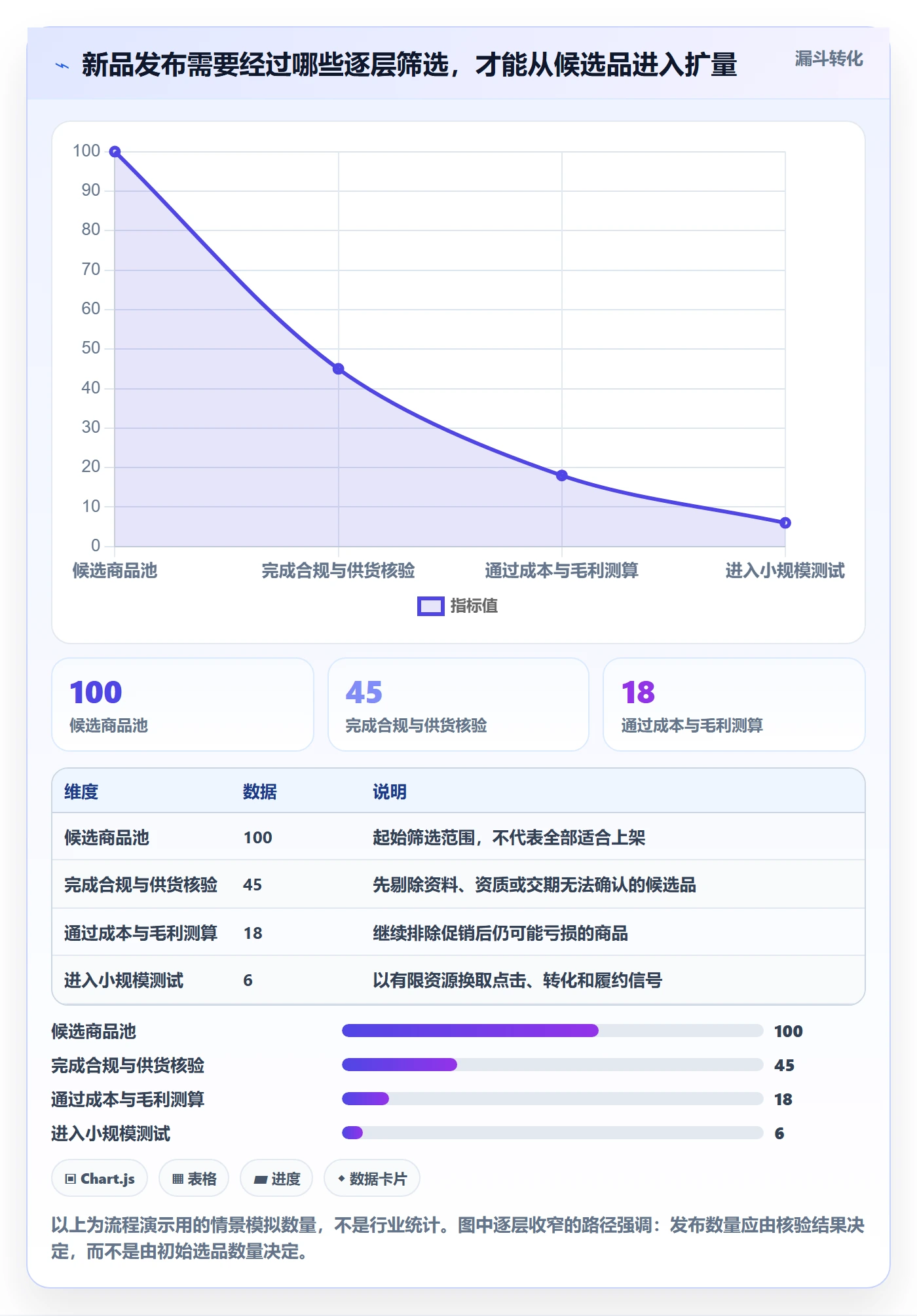Click the 候选商品池 progress bar
This screenshot has width=917, height=1316.
tap(552, 1031)
